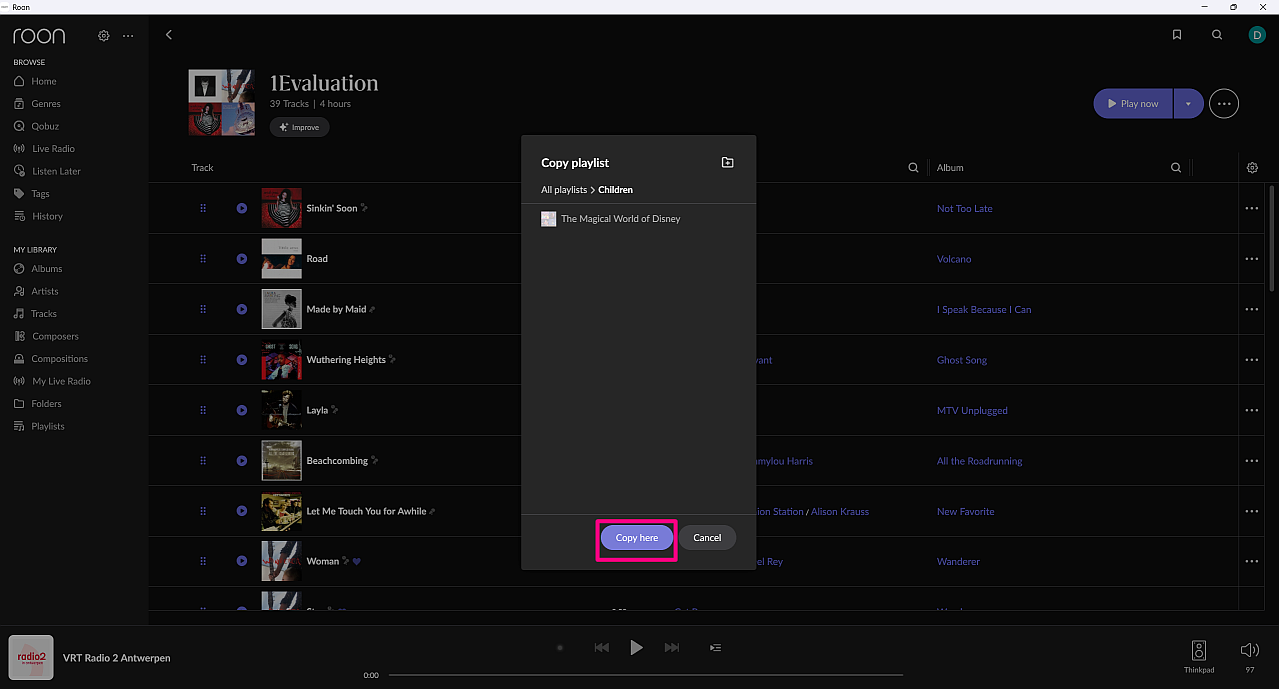Select The Magical World of Disney playlist
This screenshot has height=689, width=1279.
(620, 219)
